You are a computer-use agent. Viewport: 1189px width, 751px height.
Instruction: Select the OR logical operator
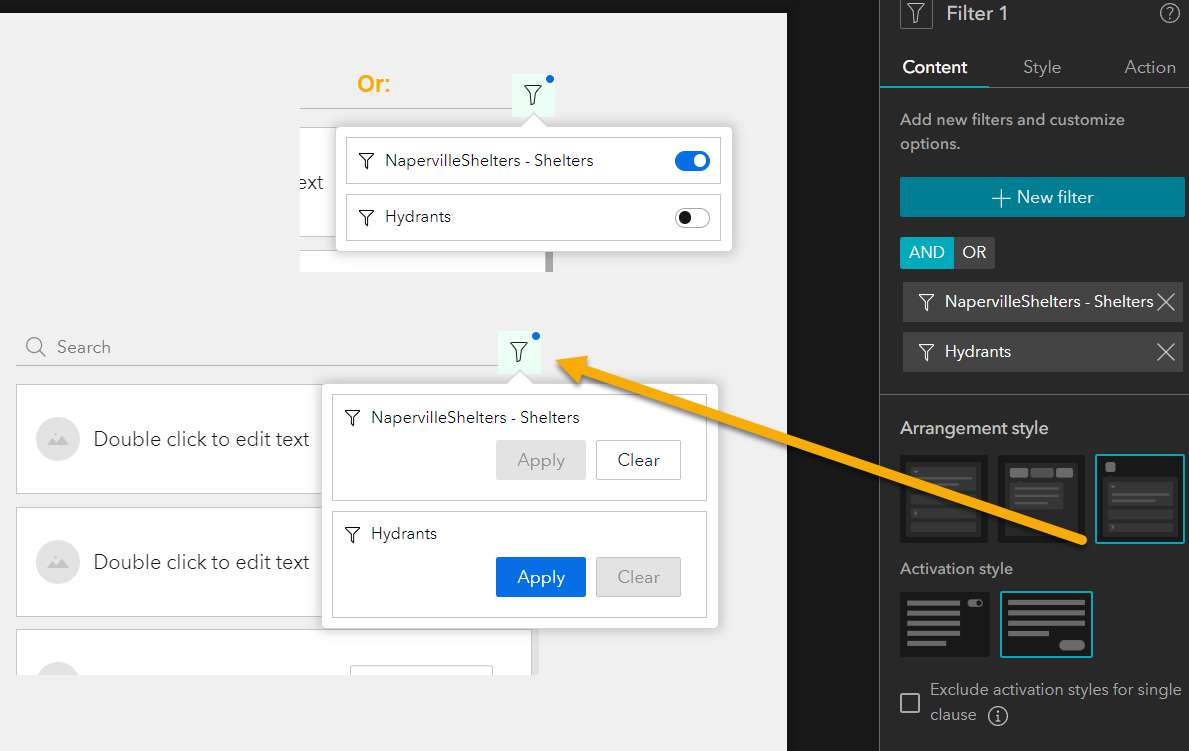click(x=974, y=253)
